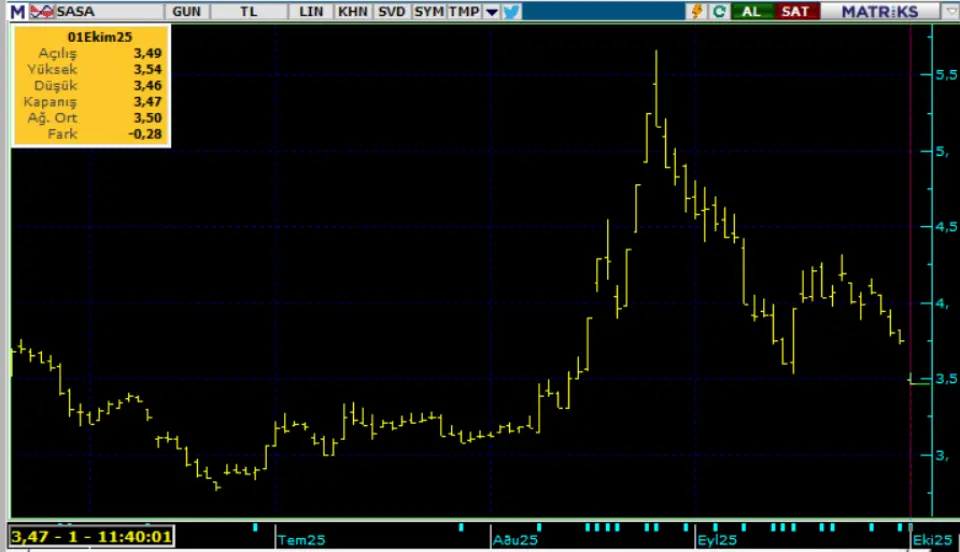This screenshot has width=960, height=552.
Task: Expand the blue down-arrow menu after TMP
Action: (x=491, y=12)
